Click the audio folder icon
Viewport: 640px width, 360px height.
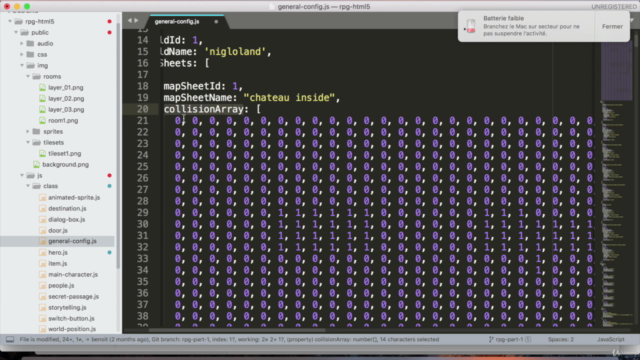[31, 43]
